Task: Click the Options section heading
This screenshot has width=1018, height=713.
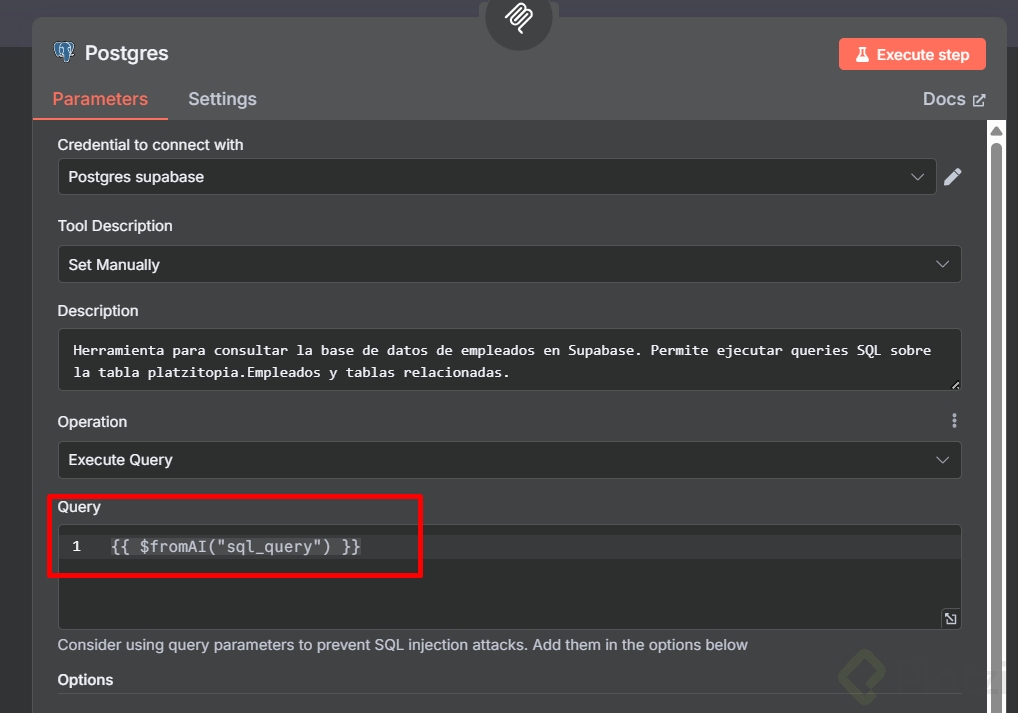Action: (85, 680)
